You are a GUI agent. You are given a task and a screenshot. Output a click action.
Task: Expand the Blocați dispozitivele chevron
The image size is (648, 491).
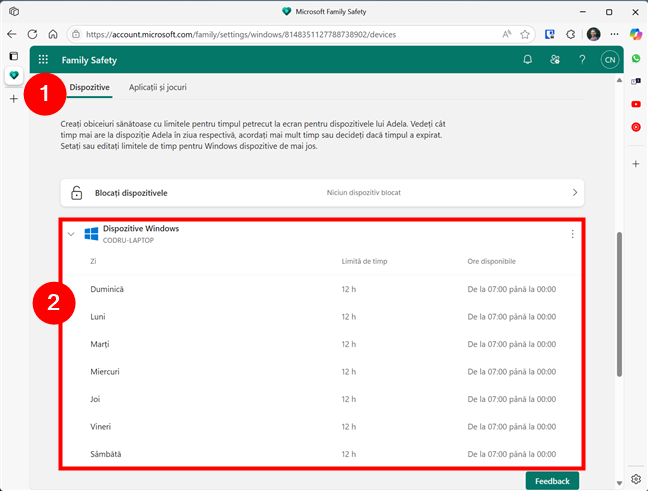coord(575,193)
